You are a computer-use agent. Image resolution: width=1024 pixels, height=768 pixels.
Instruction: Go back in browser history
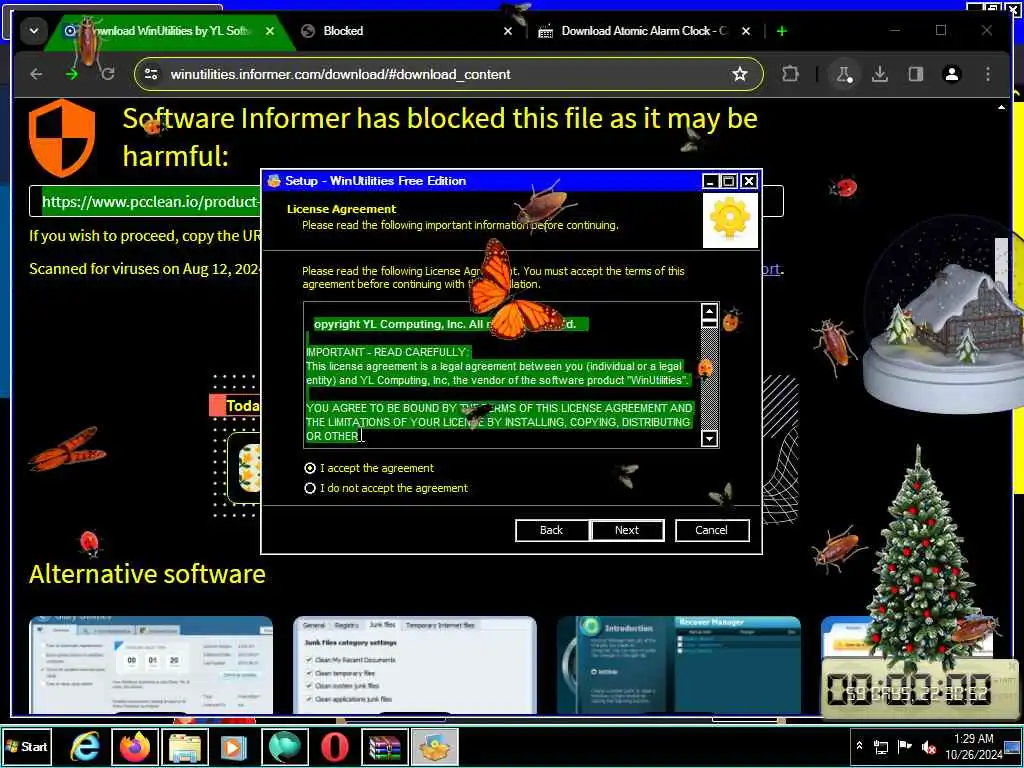(37, 74)
